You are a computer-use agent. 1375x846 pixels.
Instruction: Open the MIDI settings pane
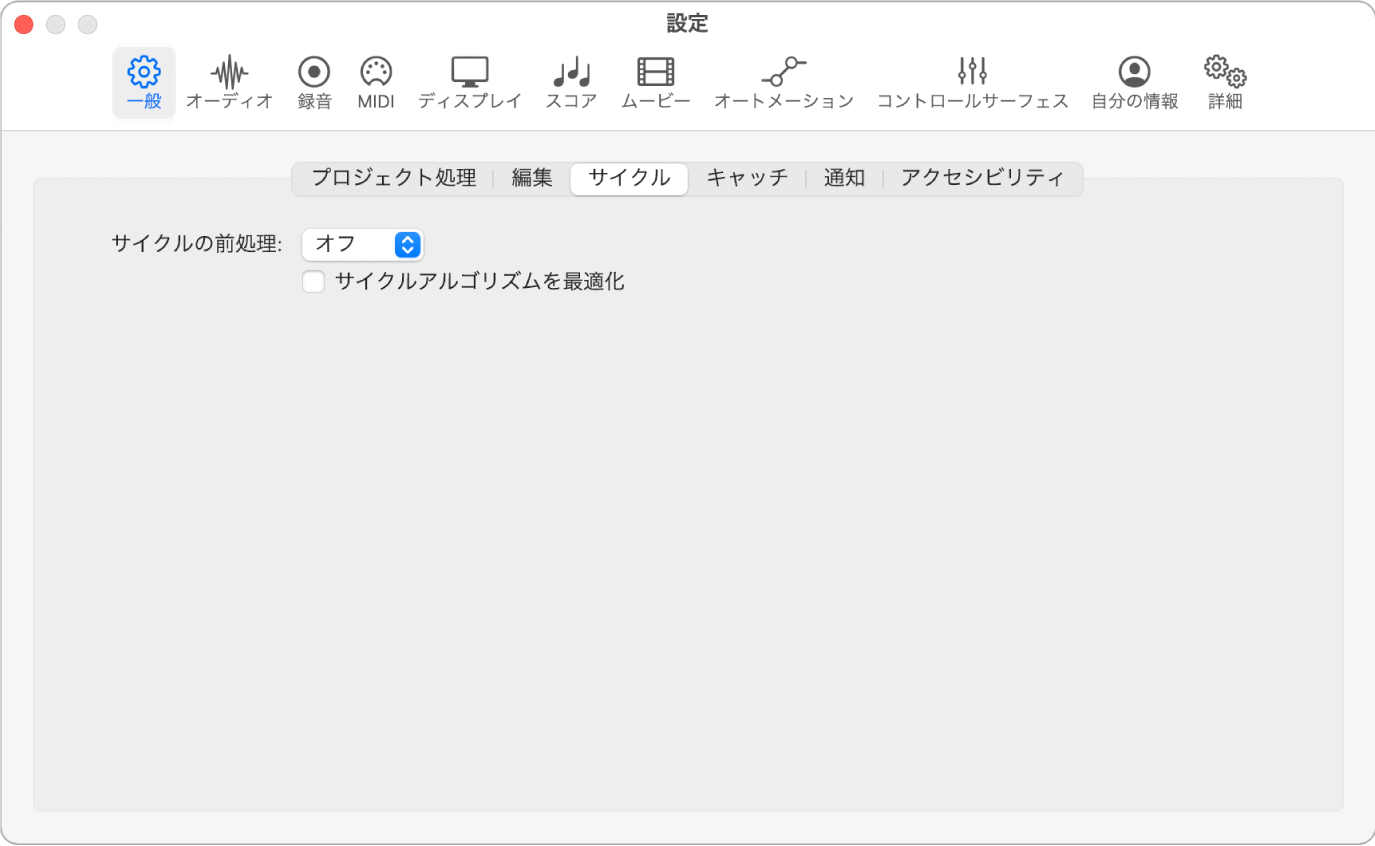(x=376, y=83)
